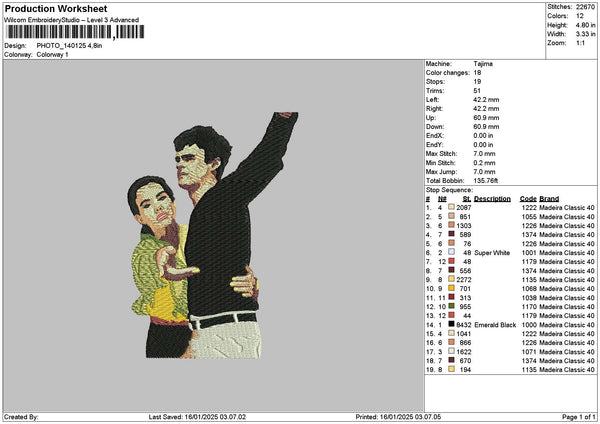Click the 'N#' column header

click(x=442, y=199)
